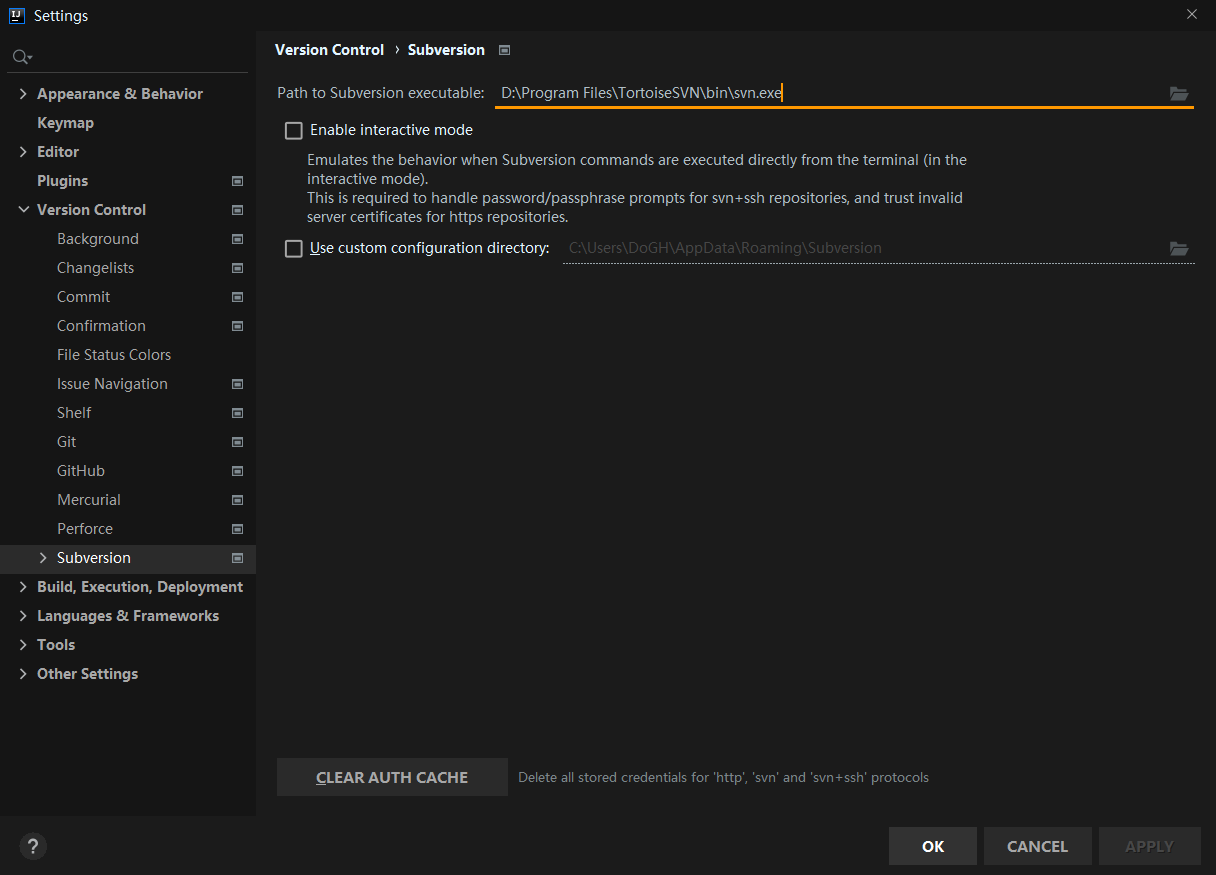Click the project icon on the Mercurial row
Image resolution: width=1216 pixels, height=875 pixels.
[237, 500]
